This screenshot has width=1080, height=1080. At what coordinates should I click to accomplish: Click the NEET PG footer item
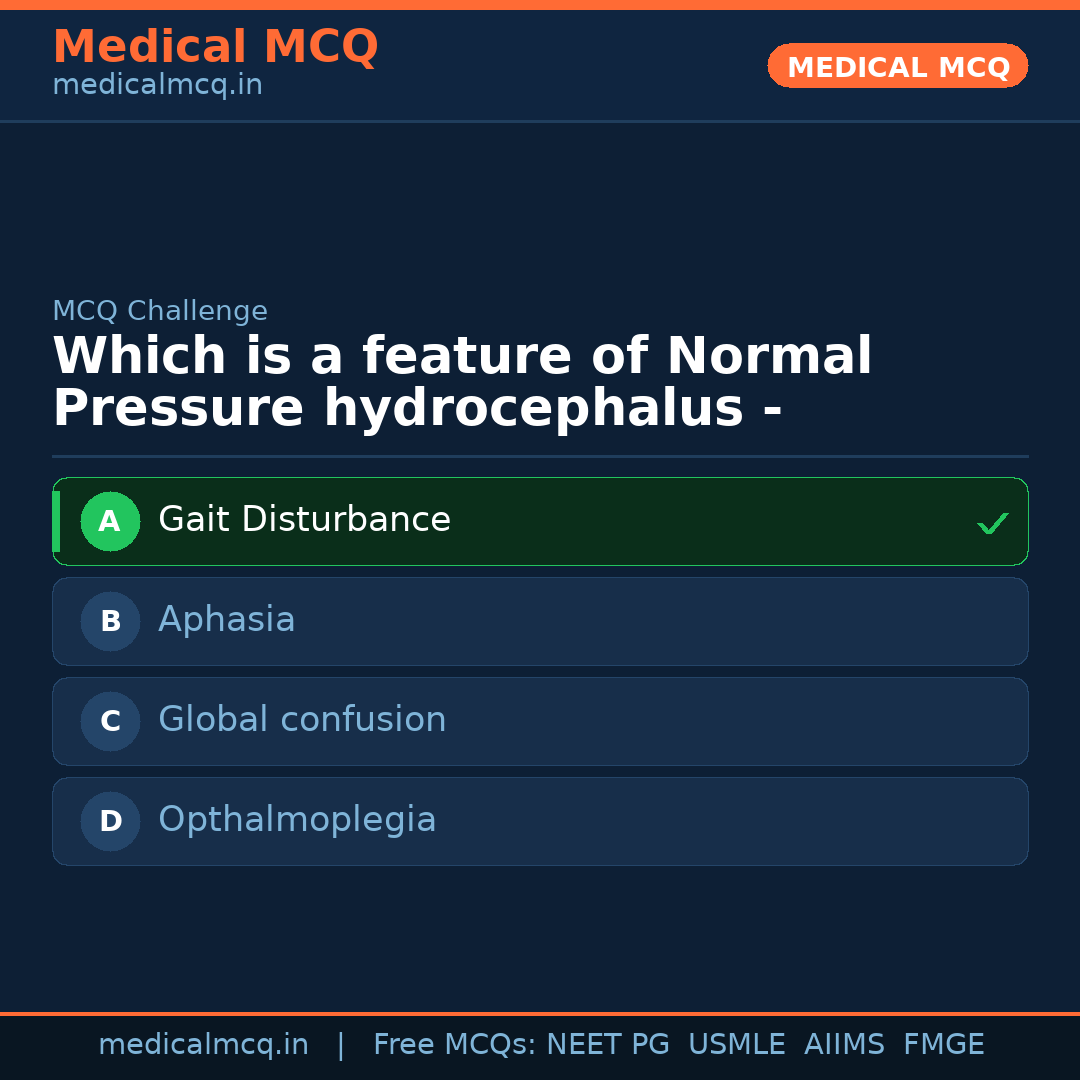(607, 1044)
